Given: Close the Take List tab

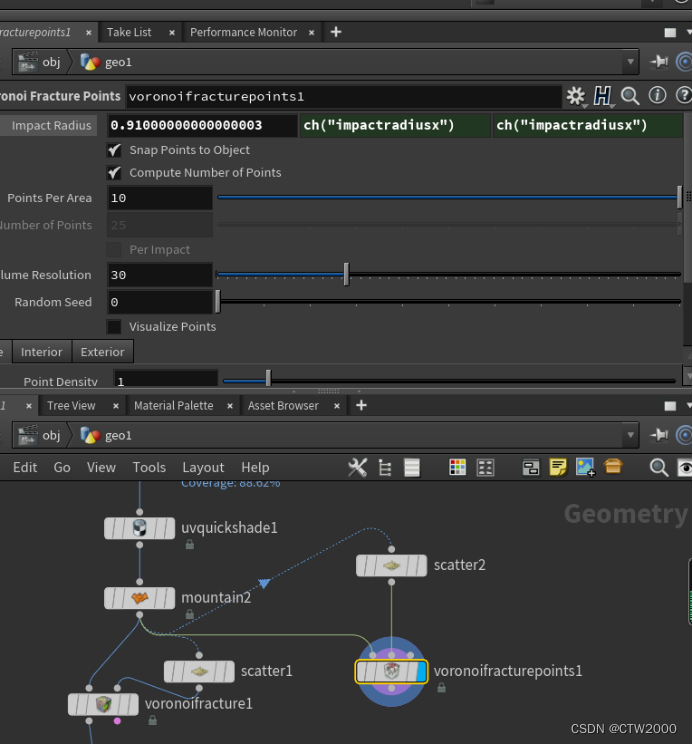Looking at the screenshot, I should coord(172,33).
